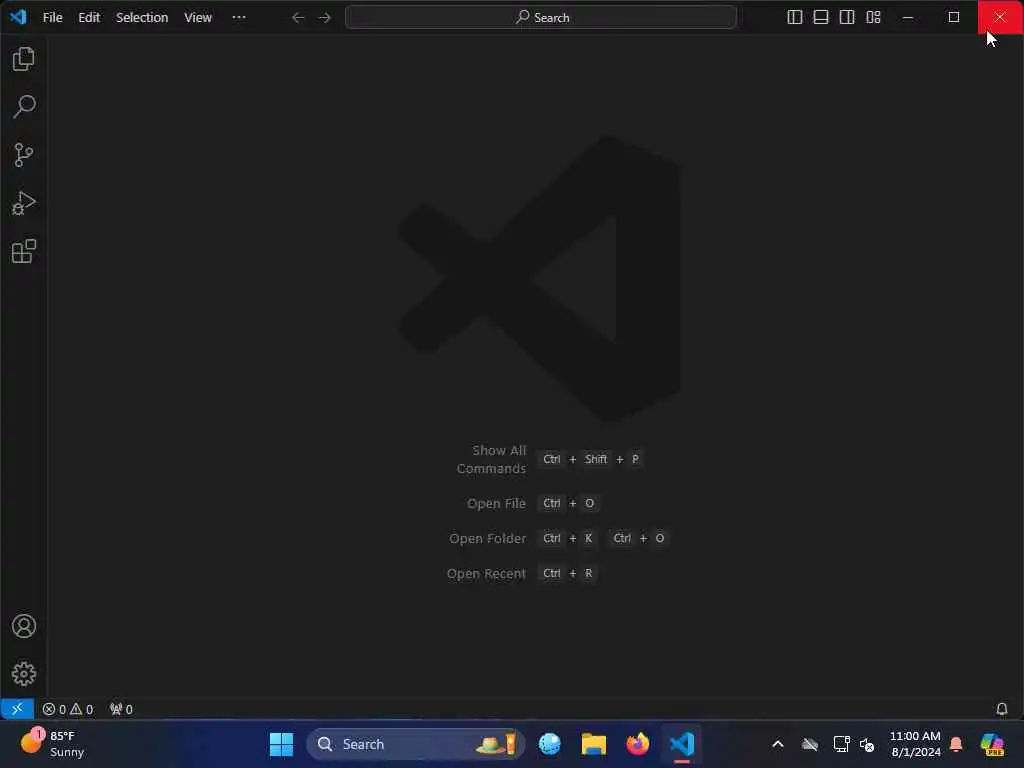
Task: Open the View menu
Action: [198, 18]
